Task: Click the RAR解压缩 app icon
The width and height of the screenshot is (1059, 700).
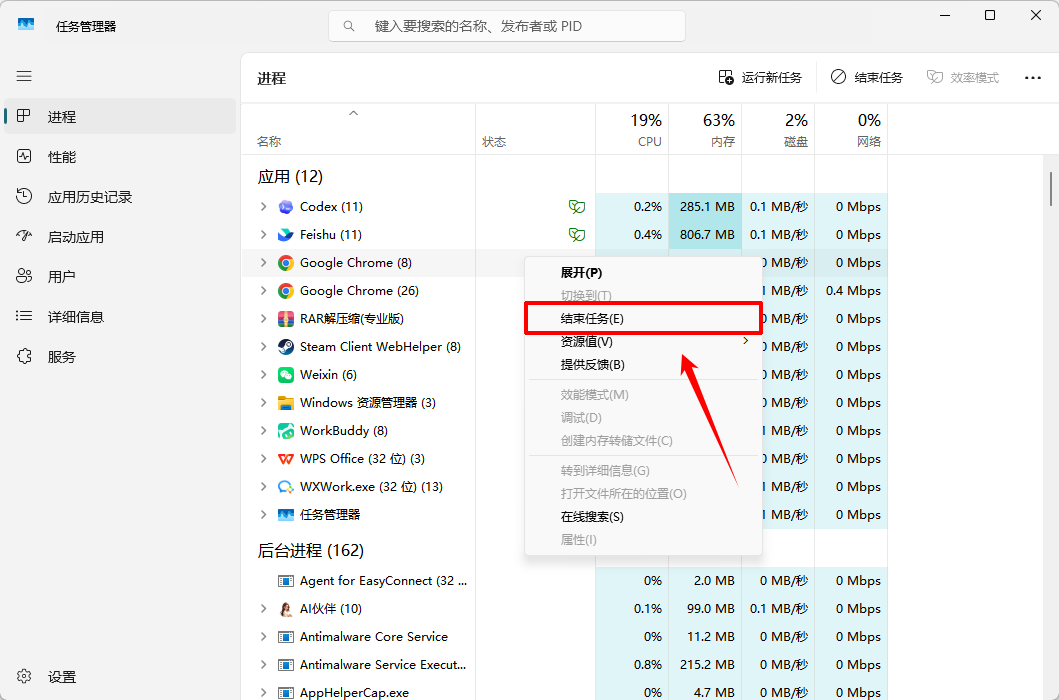Action: pos(286,319)
